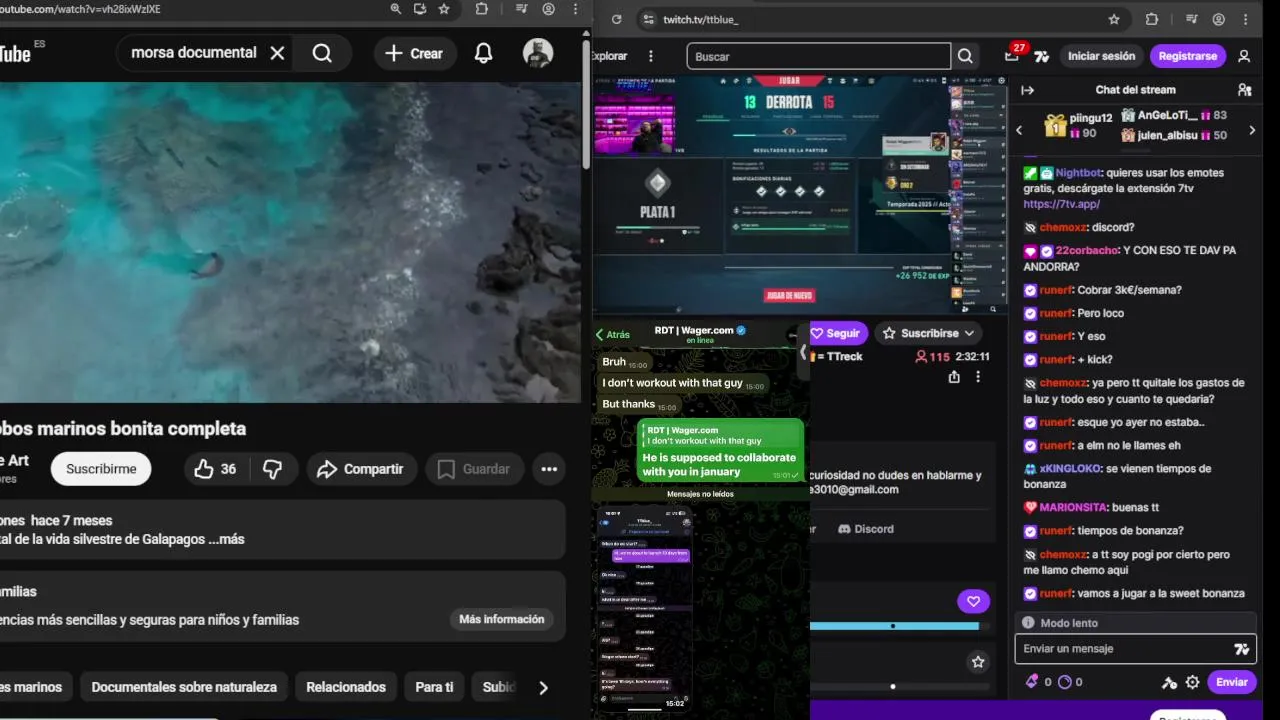Screen dimensions: 1280x720
Task: Open the chat community users list
Action: click(x=1244, y=90)
